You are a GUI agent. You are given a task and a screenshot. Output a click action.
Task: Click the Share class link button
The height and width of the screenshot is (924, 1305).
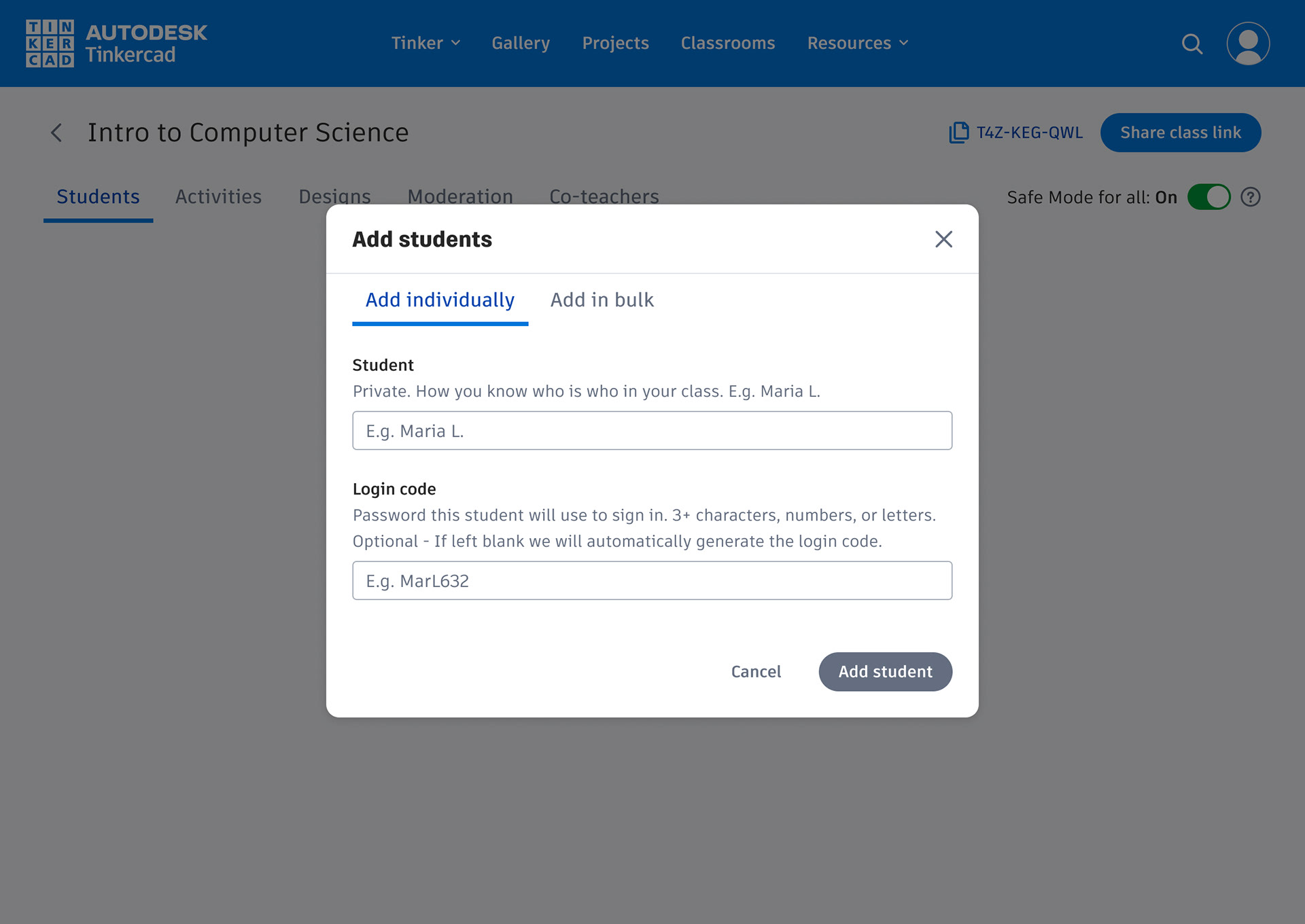pos(1180,132)
